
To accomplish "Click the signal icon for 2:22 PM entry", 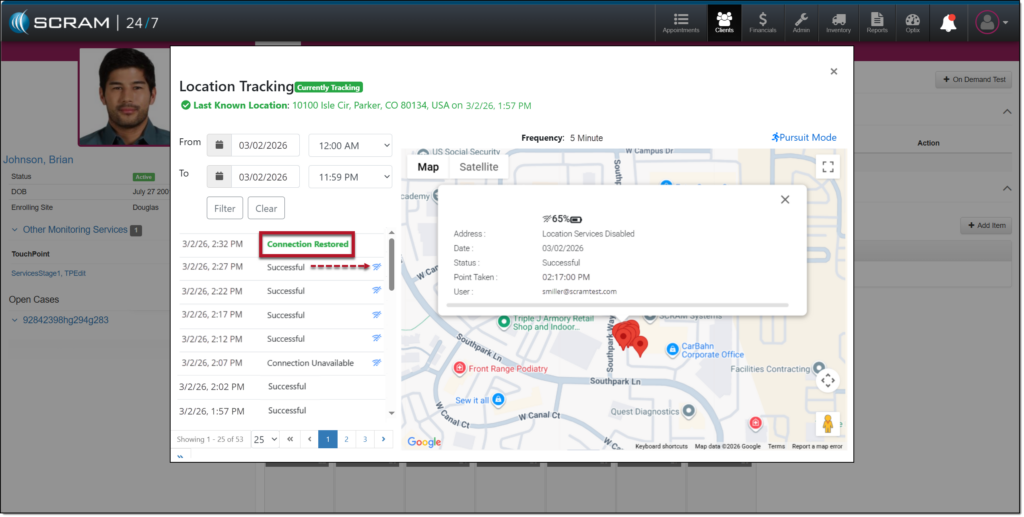I will point(377,291).
